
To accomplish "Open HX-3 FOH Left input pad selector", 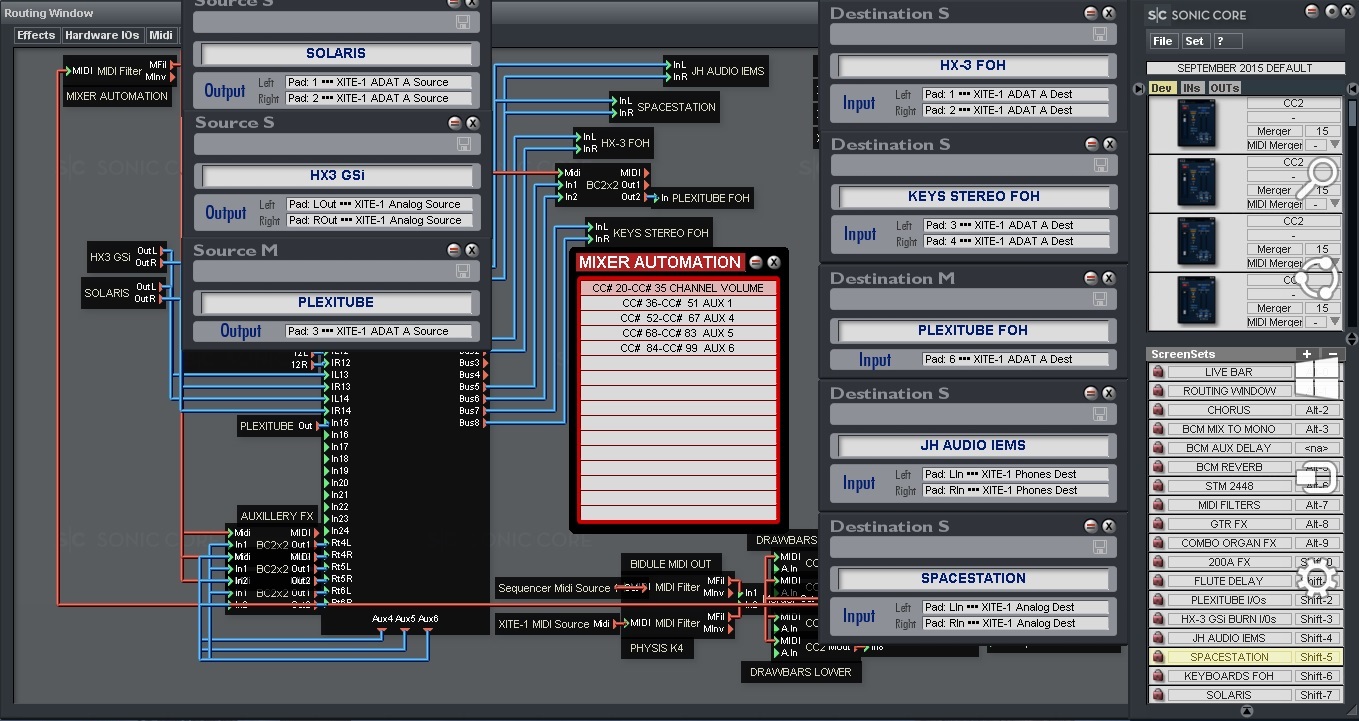I will 1016,95.
